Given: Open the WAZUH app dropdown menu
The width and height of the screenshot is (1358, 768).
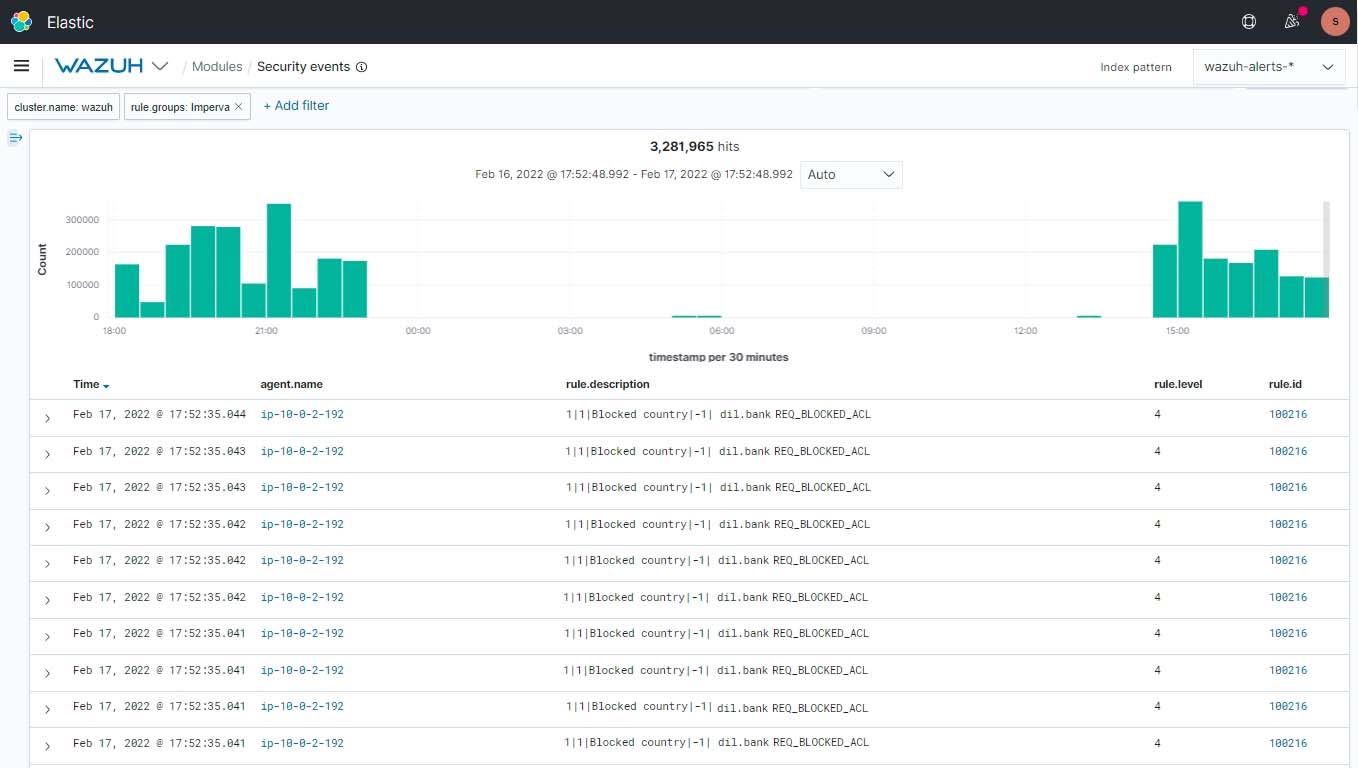Looking at the screenshot, I should tap(112, 66).
